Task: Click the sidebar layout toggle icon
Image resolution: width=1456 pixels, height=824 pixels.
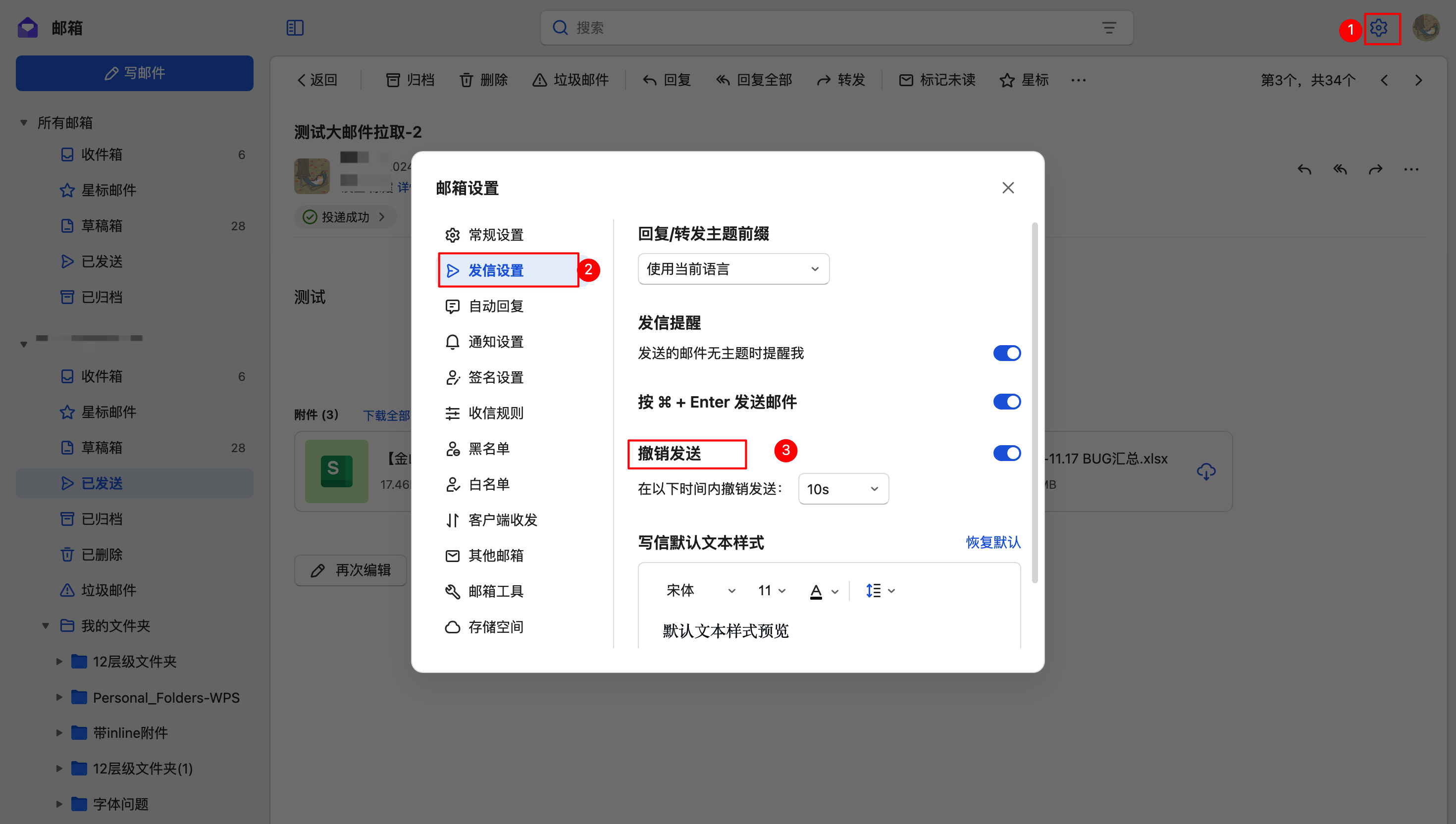Action: pyautogui.click(x=295, y=28)
